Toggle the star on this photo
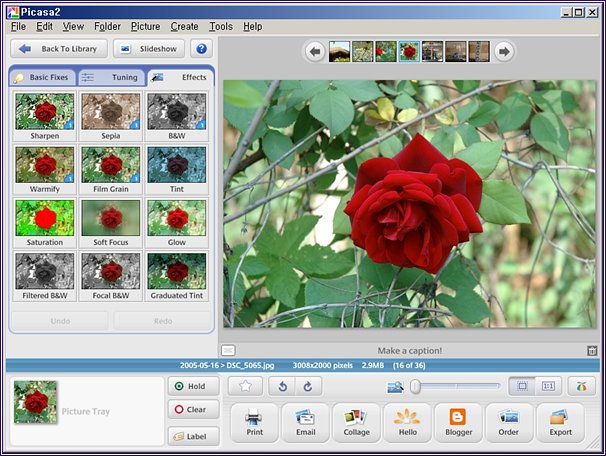606x456 pixels. pyautogui.click(x=246, y=386)
